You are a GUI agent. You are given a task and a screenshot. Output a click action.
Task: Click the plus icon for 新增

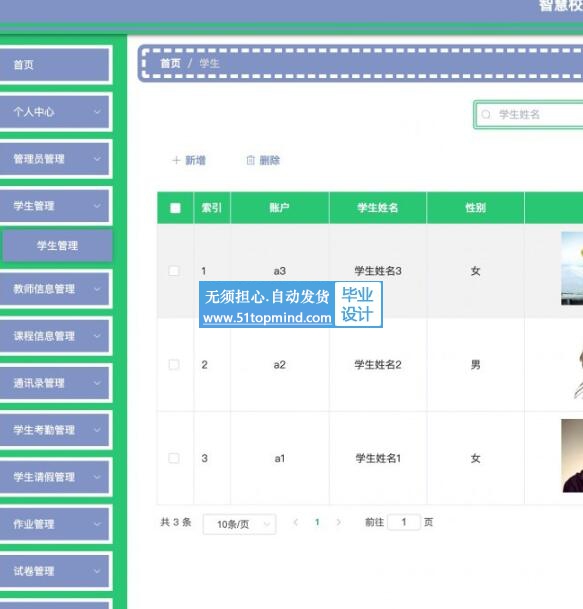tap(176, 160)
